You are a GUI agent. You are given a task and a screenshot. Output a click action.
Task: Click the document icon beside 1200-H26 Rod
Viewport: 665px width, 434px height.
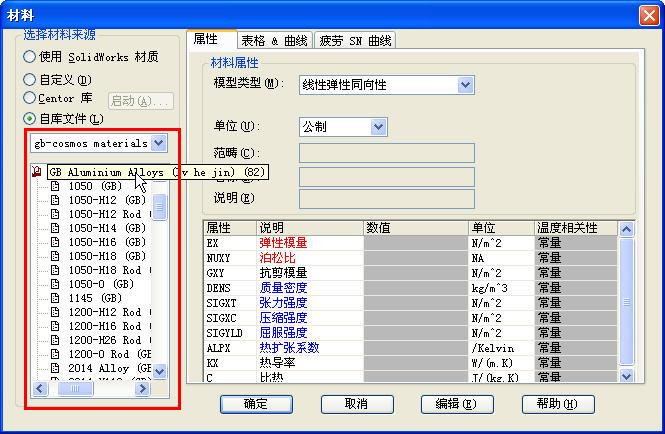[55, 340]
